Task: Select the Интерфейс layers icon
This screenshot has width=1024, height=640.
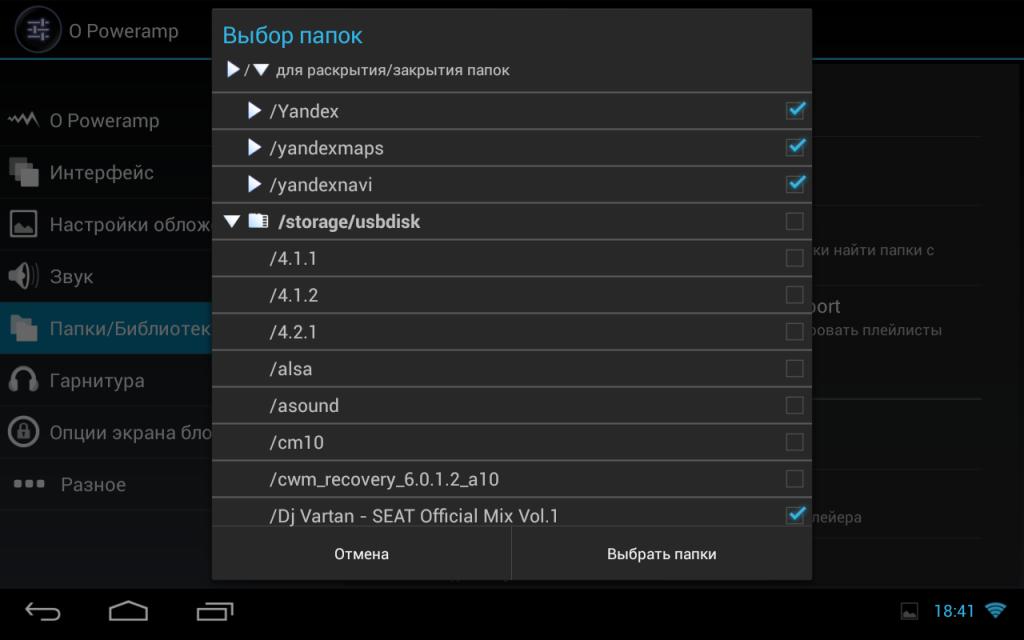Action: (24, 172)
